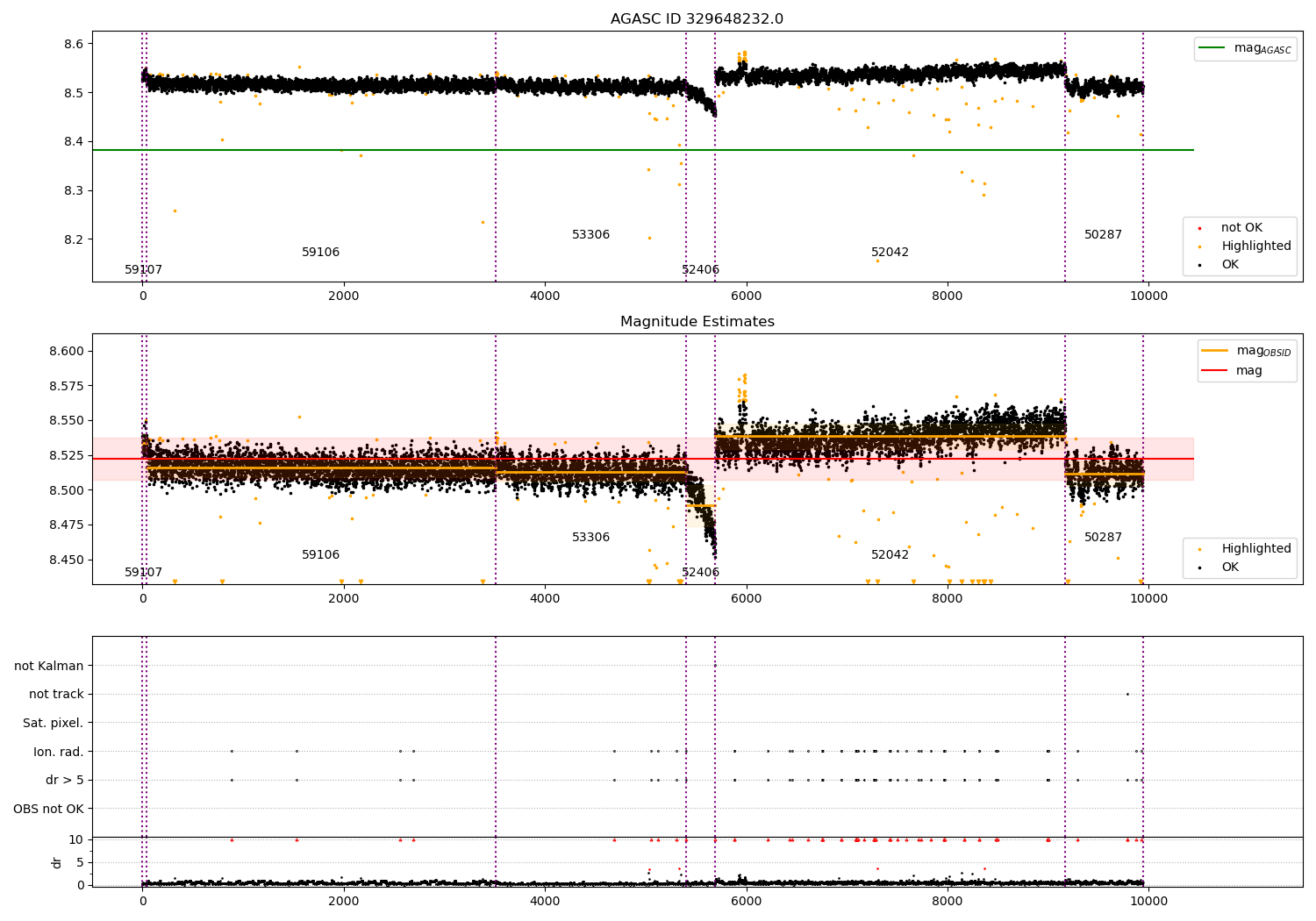Click obsid label 50287 in top plot

point(1103,235)
